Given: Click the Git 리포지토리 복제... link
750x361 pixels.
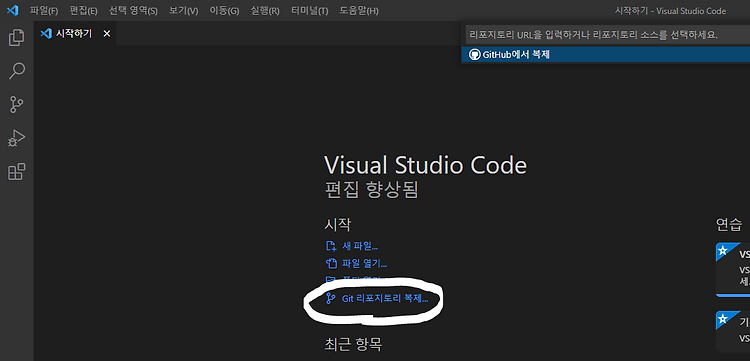Looking at the screenshot, I should 385,298.
